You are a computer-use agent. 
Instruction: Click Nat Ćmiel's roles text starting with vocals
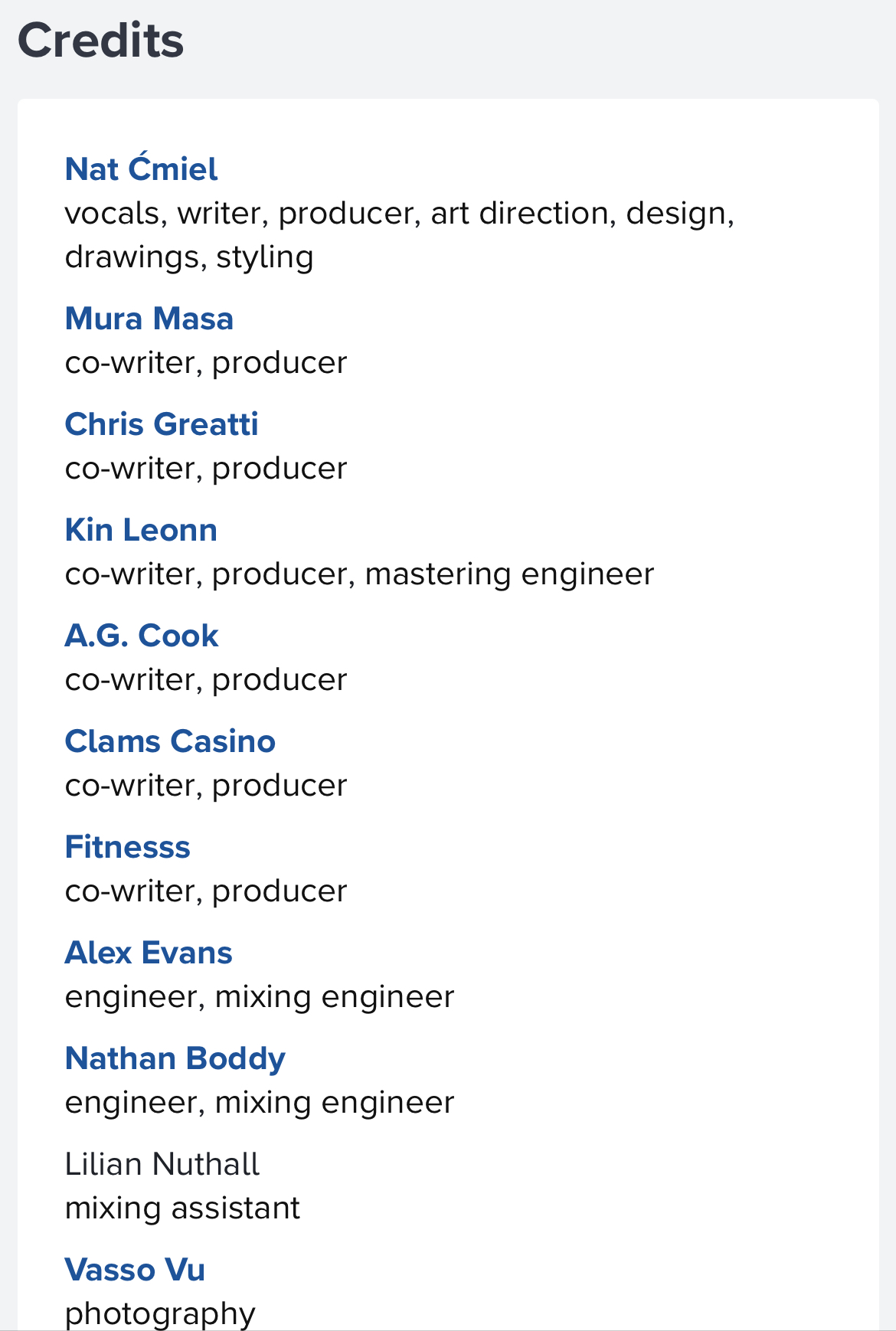(x=398, y=214)
